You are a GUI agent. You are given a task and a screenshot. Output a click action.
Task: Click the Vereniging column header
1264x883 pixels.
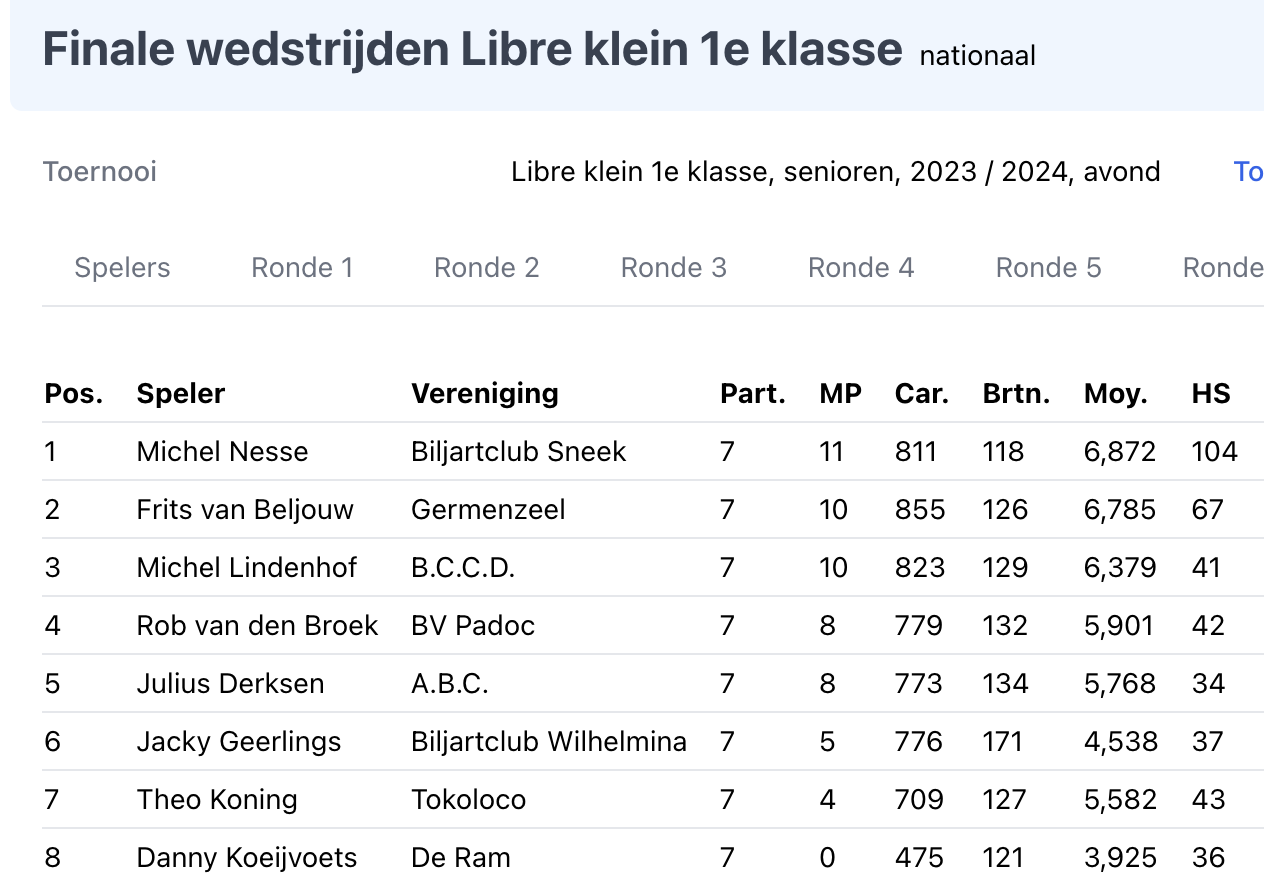pyautogui.click(x=485, y=394)
